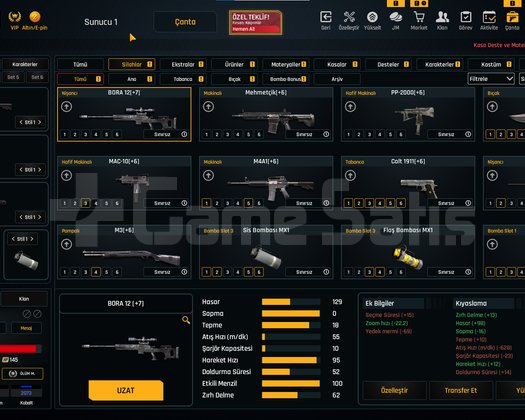The height and width of the screenshot is (420, 525).
Task: Click magnifier icon on BORA 12 preview
Action: click(x=186, y=320)
